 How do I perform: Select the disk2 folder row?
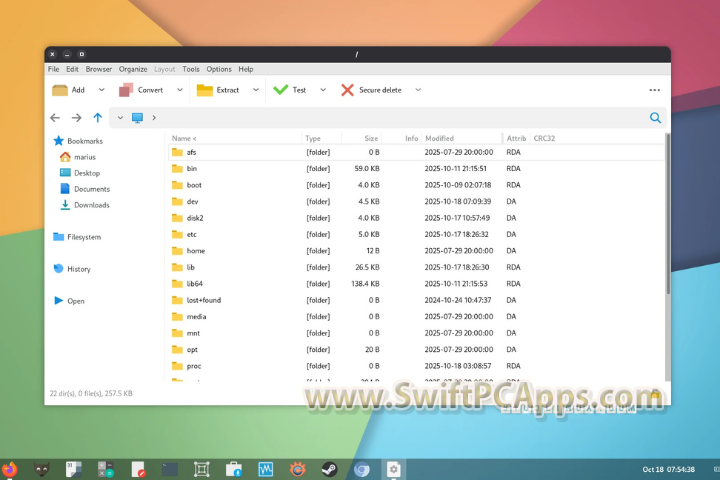[416, 218]
